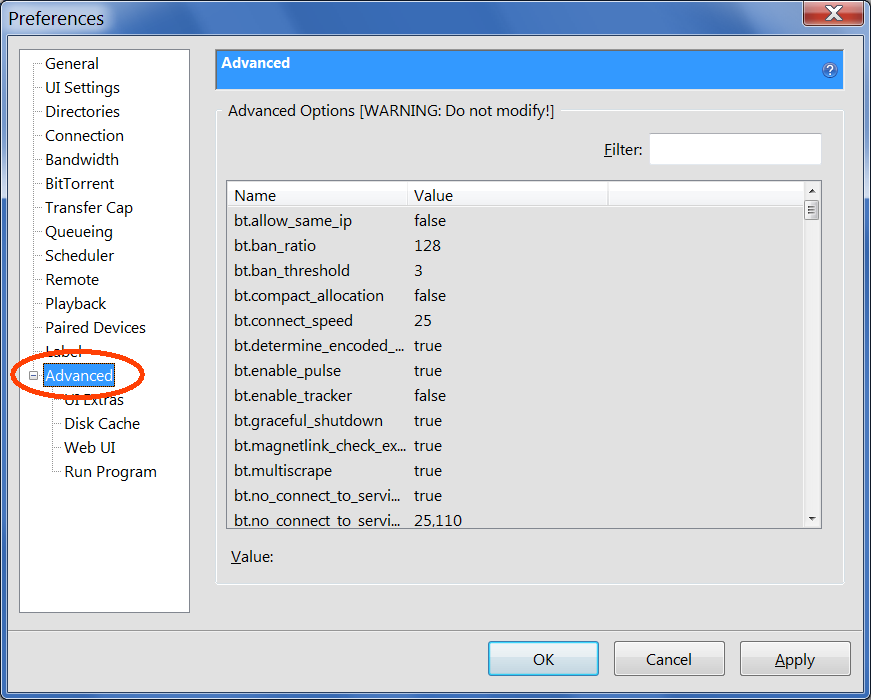Open Disk Cache sub-item

coord(102,424)
